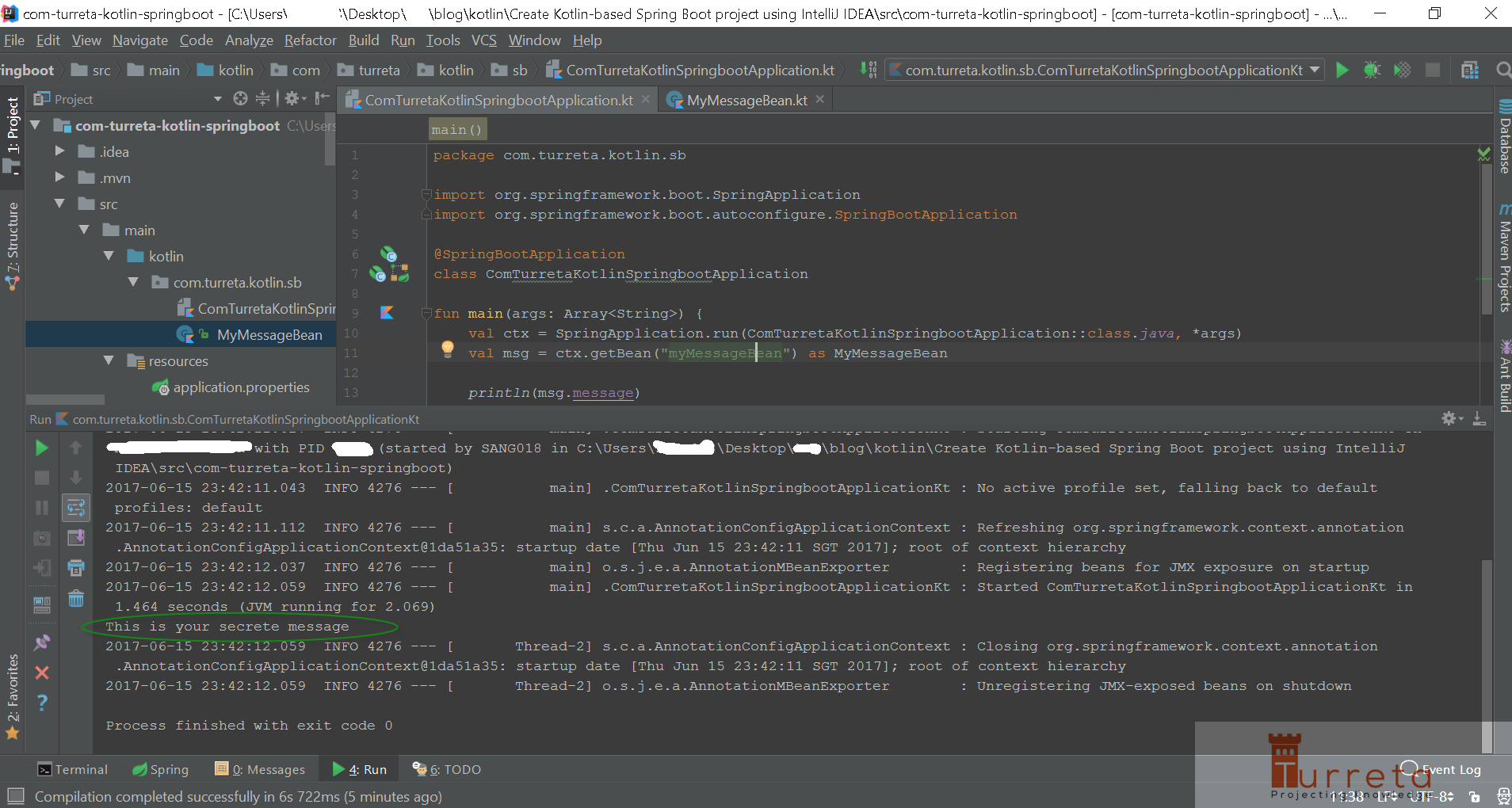Rerun the app from the Run panel

[x=42, y=448]
